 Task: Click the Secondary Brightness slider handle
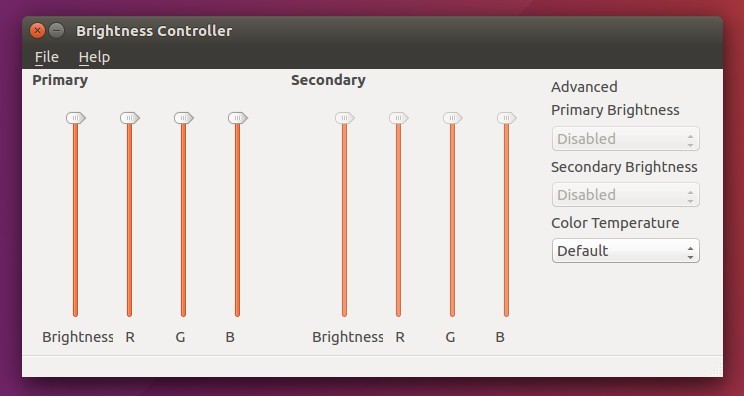point(344,118)
